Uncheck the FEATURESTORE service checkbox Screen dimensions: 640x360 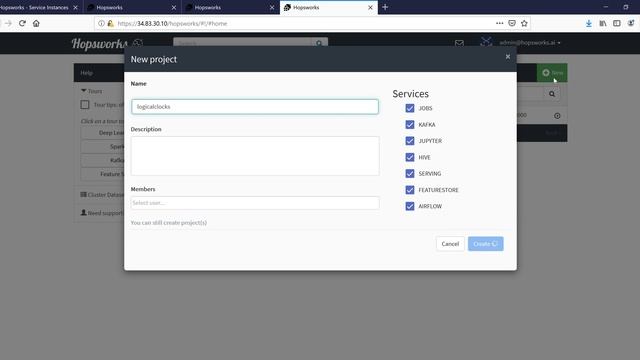point(410,190)
